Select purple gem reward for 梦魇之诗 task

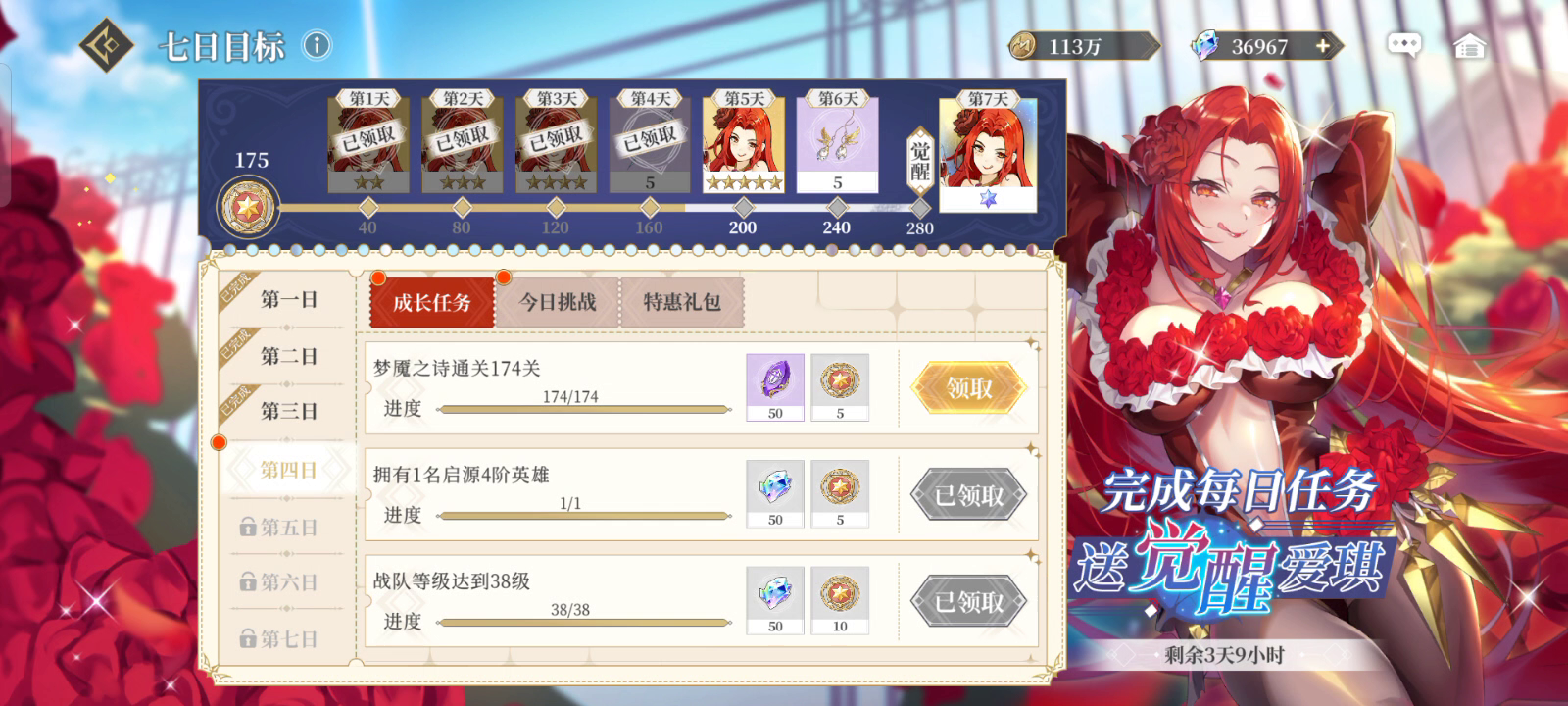click(x=775, y=387)
